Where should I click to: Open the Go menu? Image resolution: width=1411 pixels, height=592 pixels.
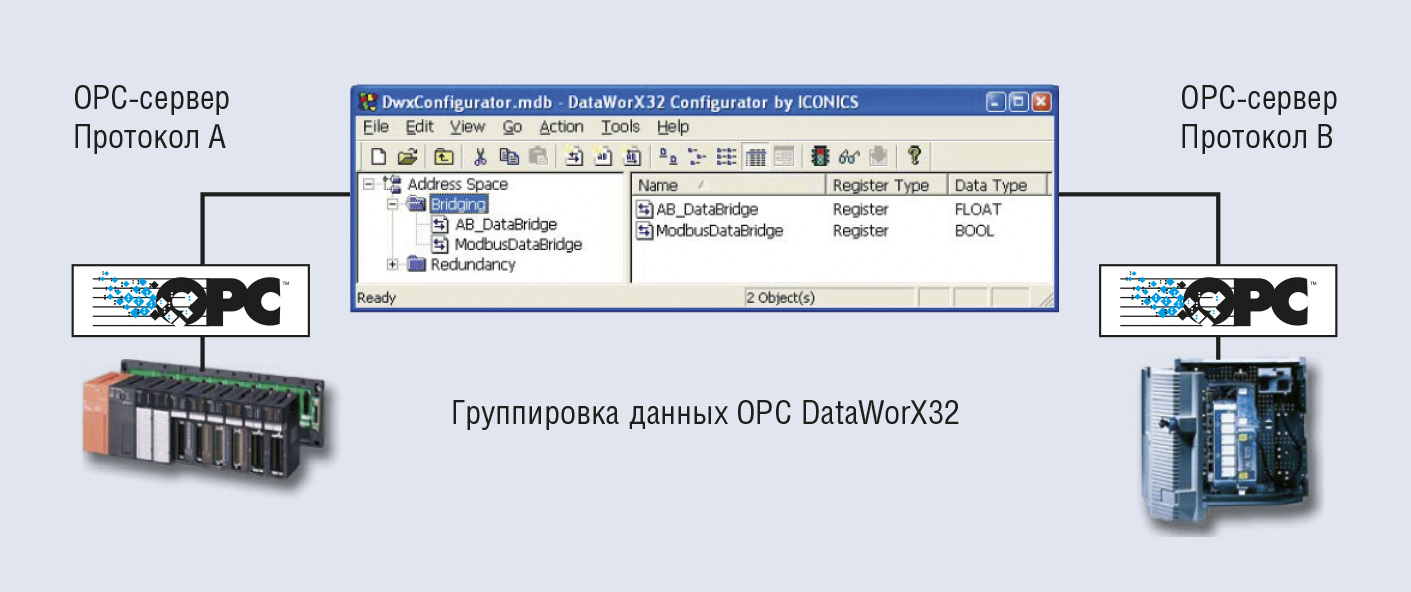point(512,127)
